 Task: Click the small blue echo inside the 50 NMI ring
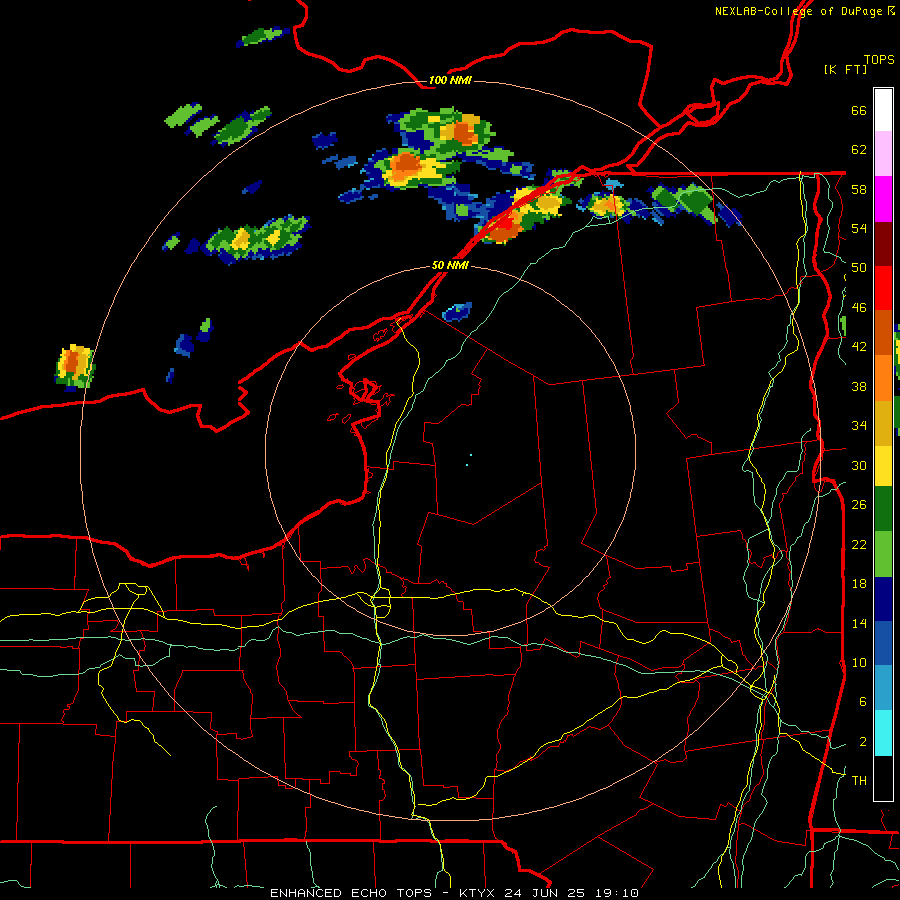point(457,312)
